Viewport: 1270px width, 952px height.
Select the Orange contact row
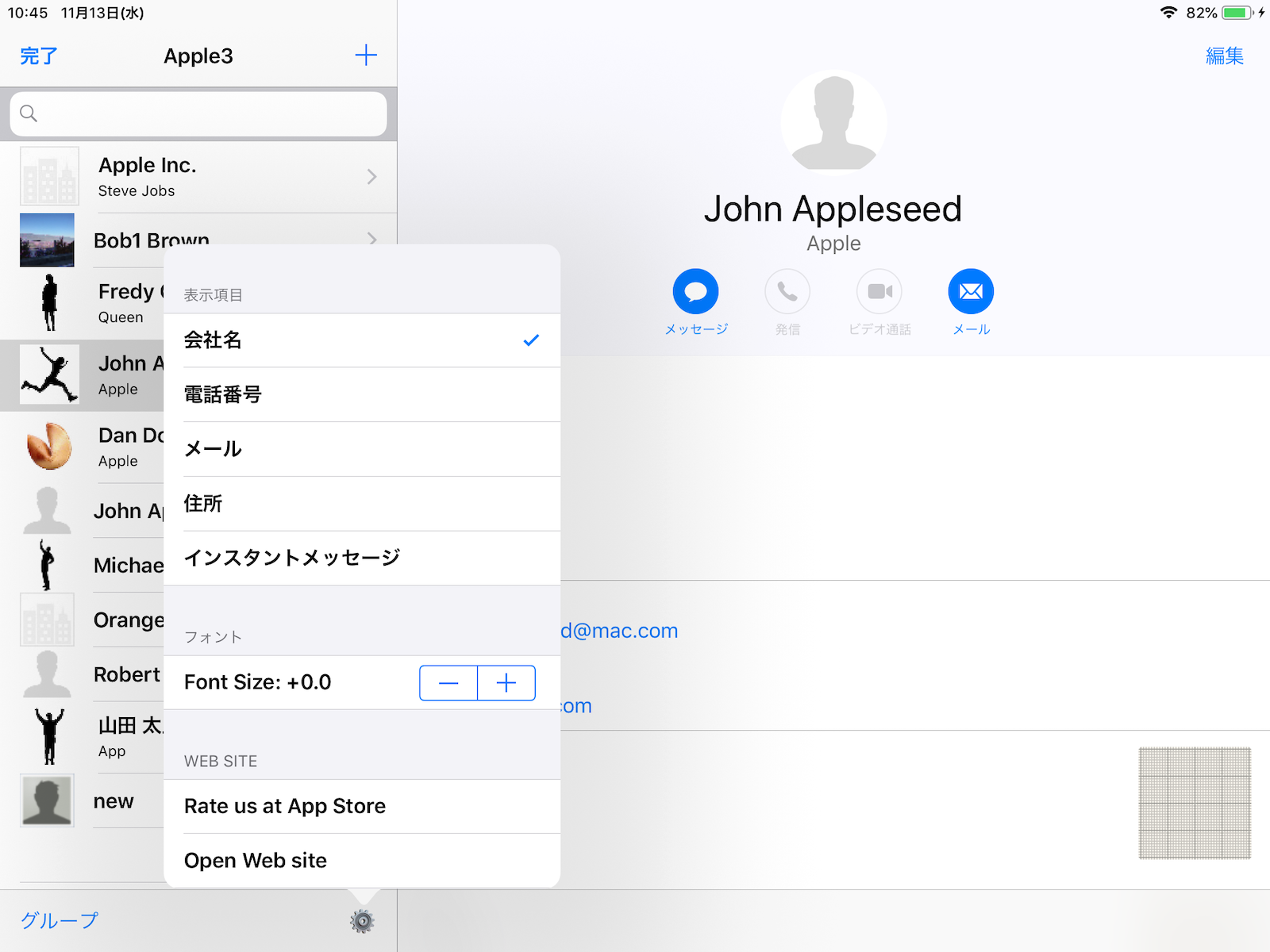click(x=83, y=620)
